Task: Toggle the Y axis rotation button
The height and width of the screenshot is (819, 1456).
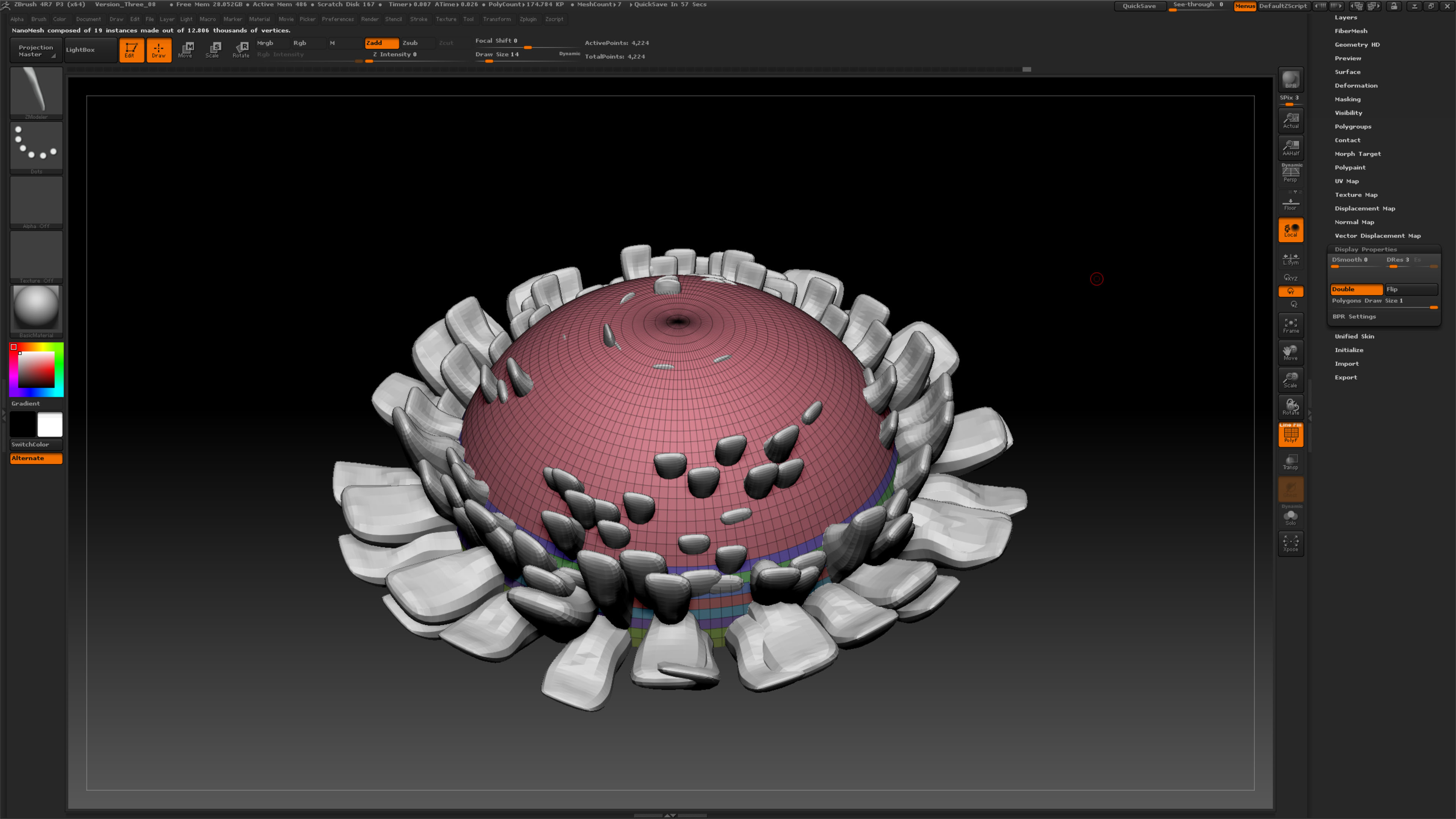Action: [x=1290, y=292]
